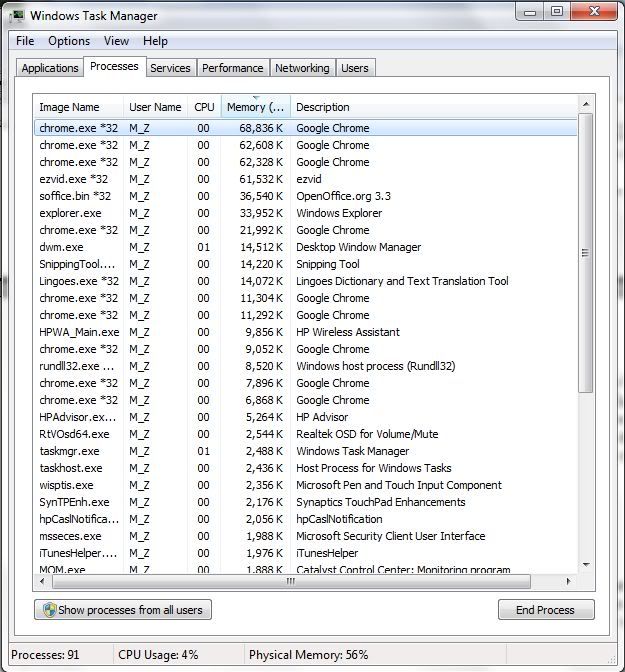Sort by User Name column header
This screenshot has width=625, height=672.
coord(155,107)
